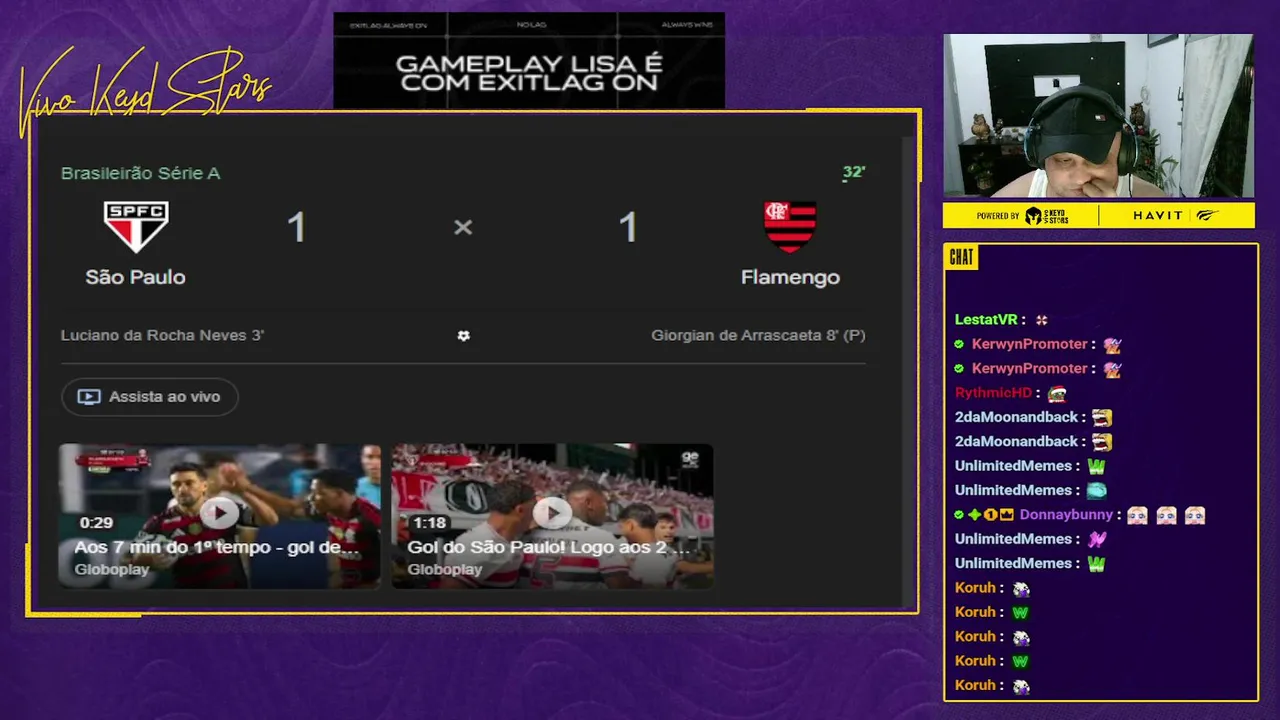Click RythmicHD username in chat
The height and width of the screenshot is (720, 1280).
pyautogui.click(x=993, y=393)
